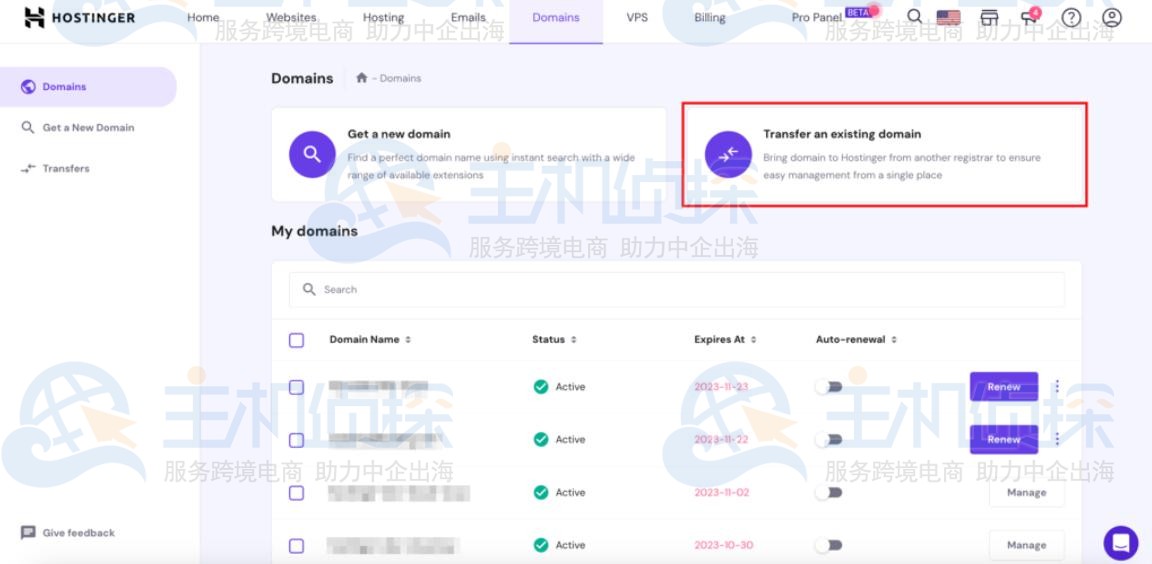
Task: Open three-dot menu for first domain row
Action: pos(1057,386)
